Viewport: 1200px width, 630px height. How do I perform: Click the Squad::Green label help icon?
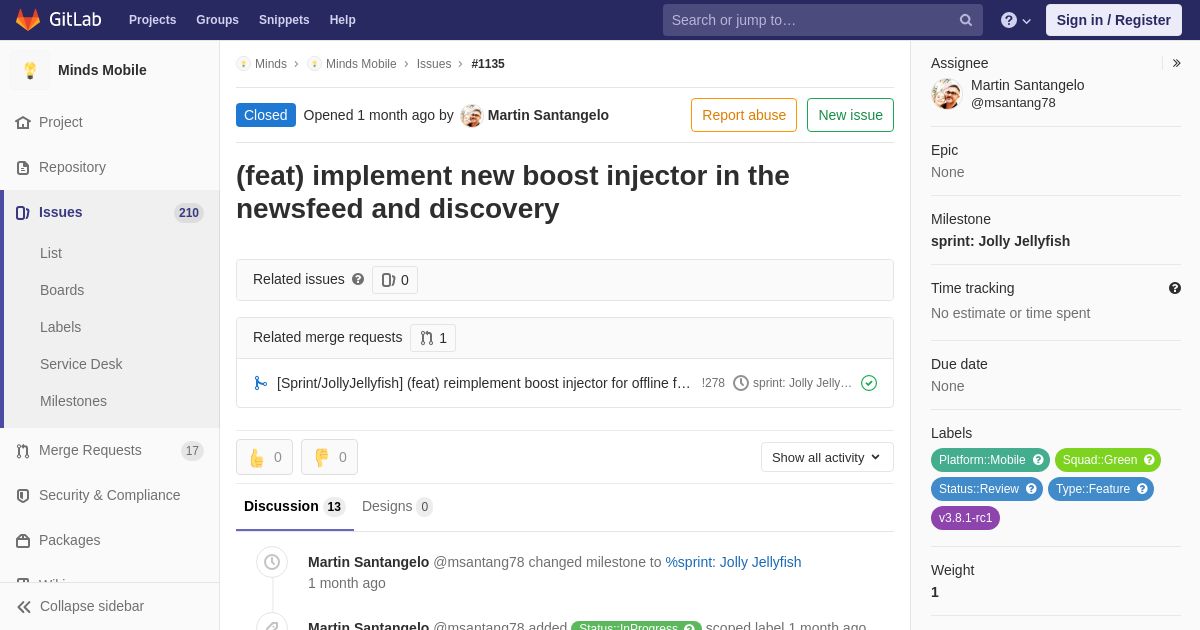tap(1149, 460)
